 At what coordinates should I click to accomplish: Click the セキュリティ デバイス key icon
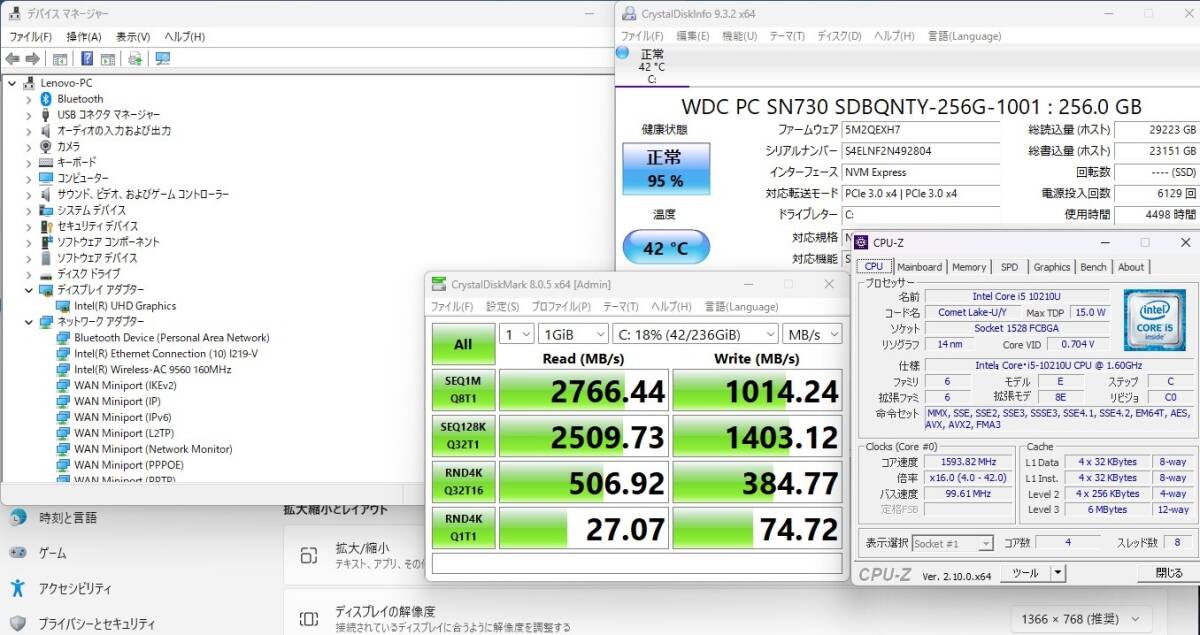(46, 226)
